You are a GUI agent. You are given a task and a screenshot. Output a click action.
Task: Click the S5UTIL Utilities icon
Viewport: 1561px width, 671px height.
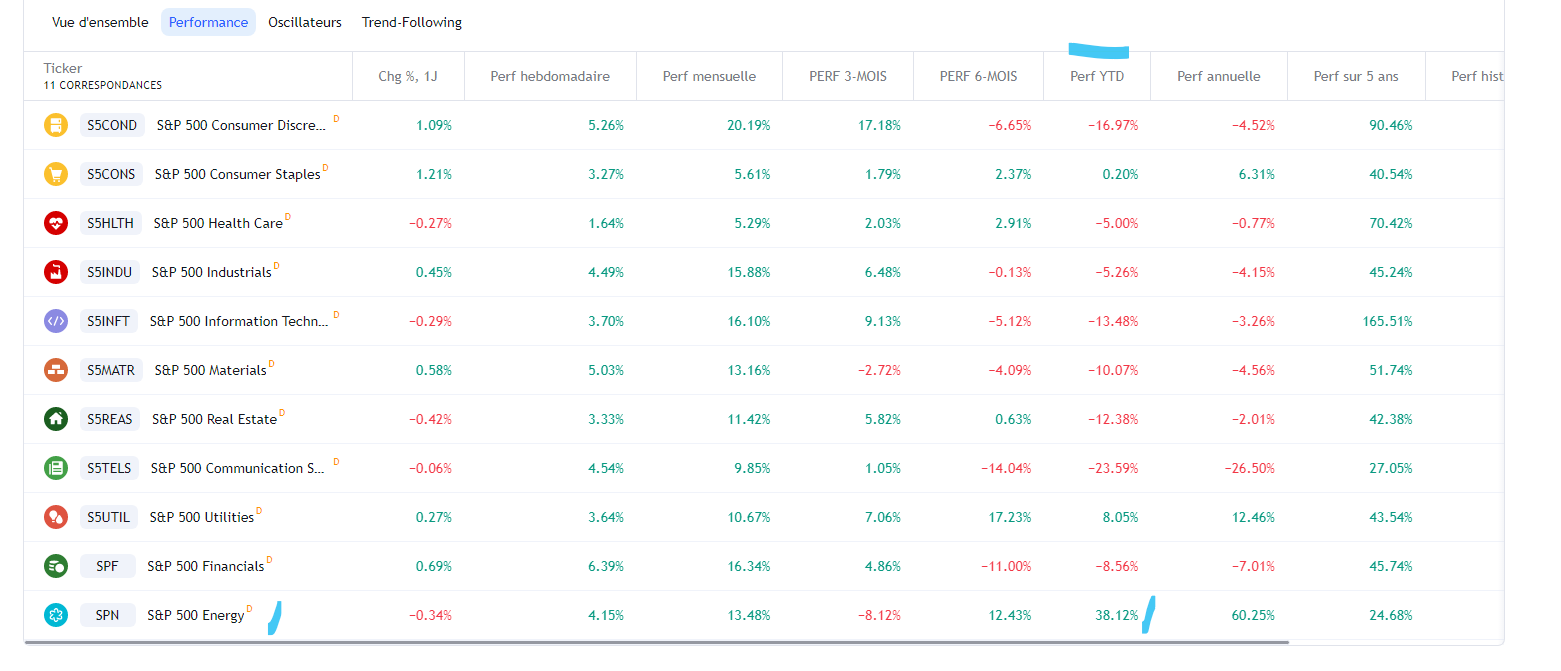tap(55, 517)
